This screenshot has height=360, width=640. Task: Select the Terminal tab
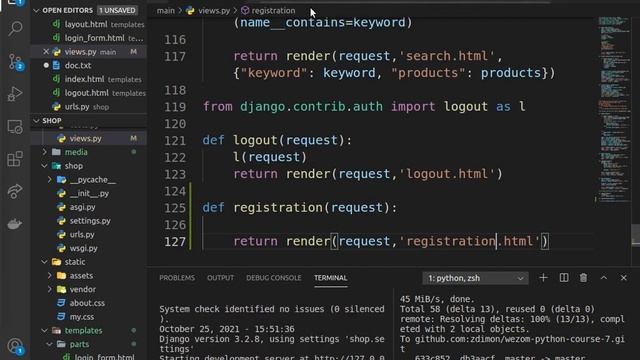pos(331,278)
